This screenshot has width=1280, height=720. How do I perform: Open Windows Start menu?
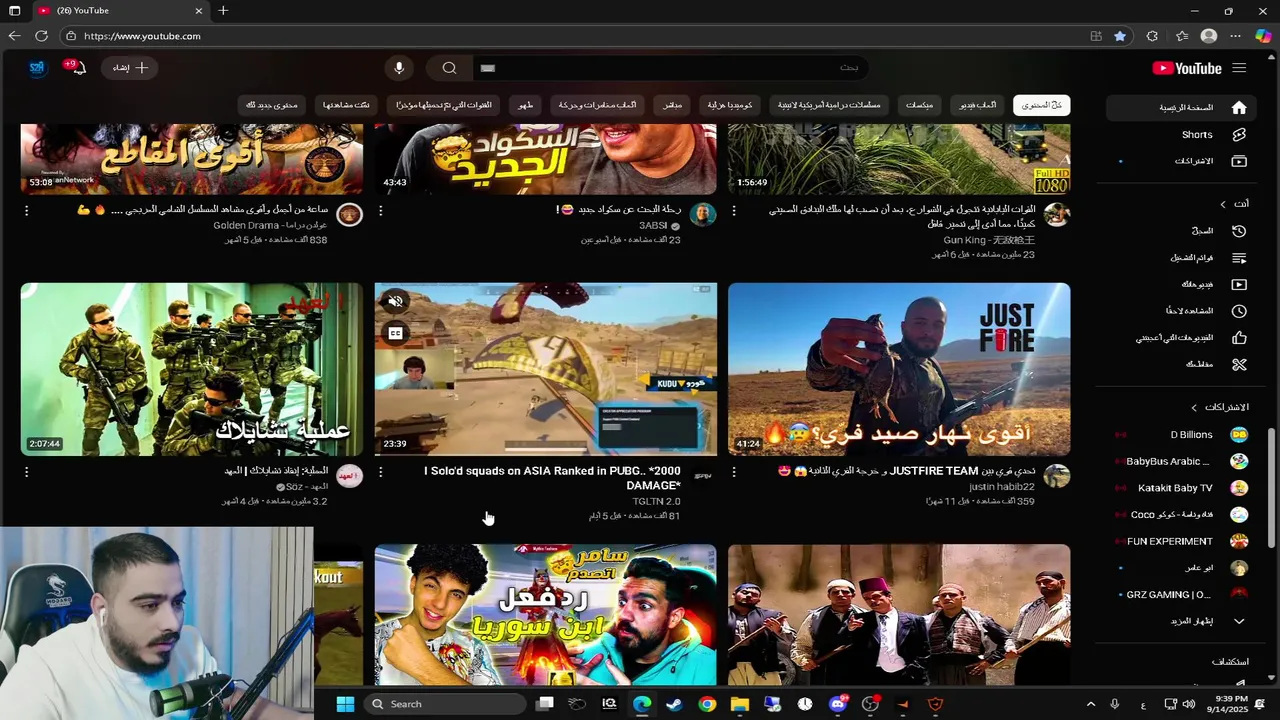(x=345, y=704)
